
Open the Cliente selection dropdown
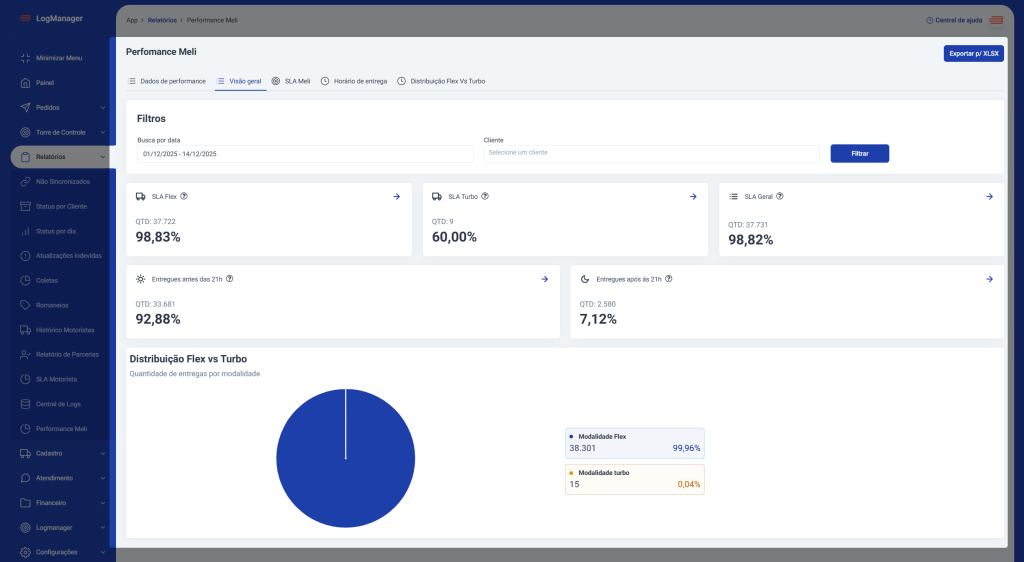click(x=651, y=153)
